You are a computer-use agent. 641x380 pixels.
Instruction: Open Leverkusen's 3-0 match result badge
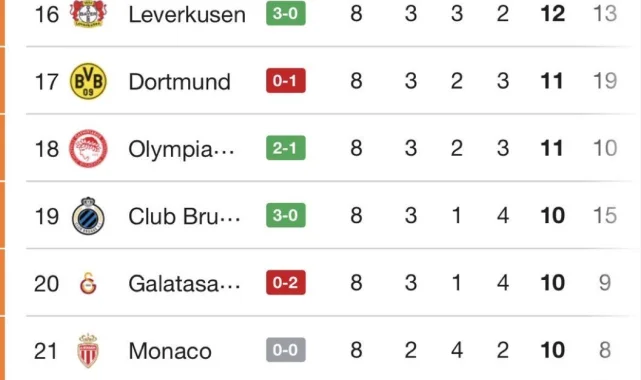point(286,13)
